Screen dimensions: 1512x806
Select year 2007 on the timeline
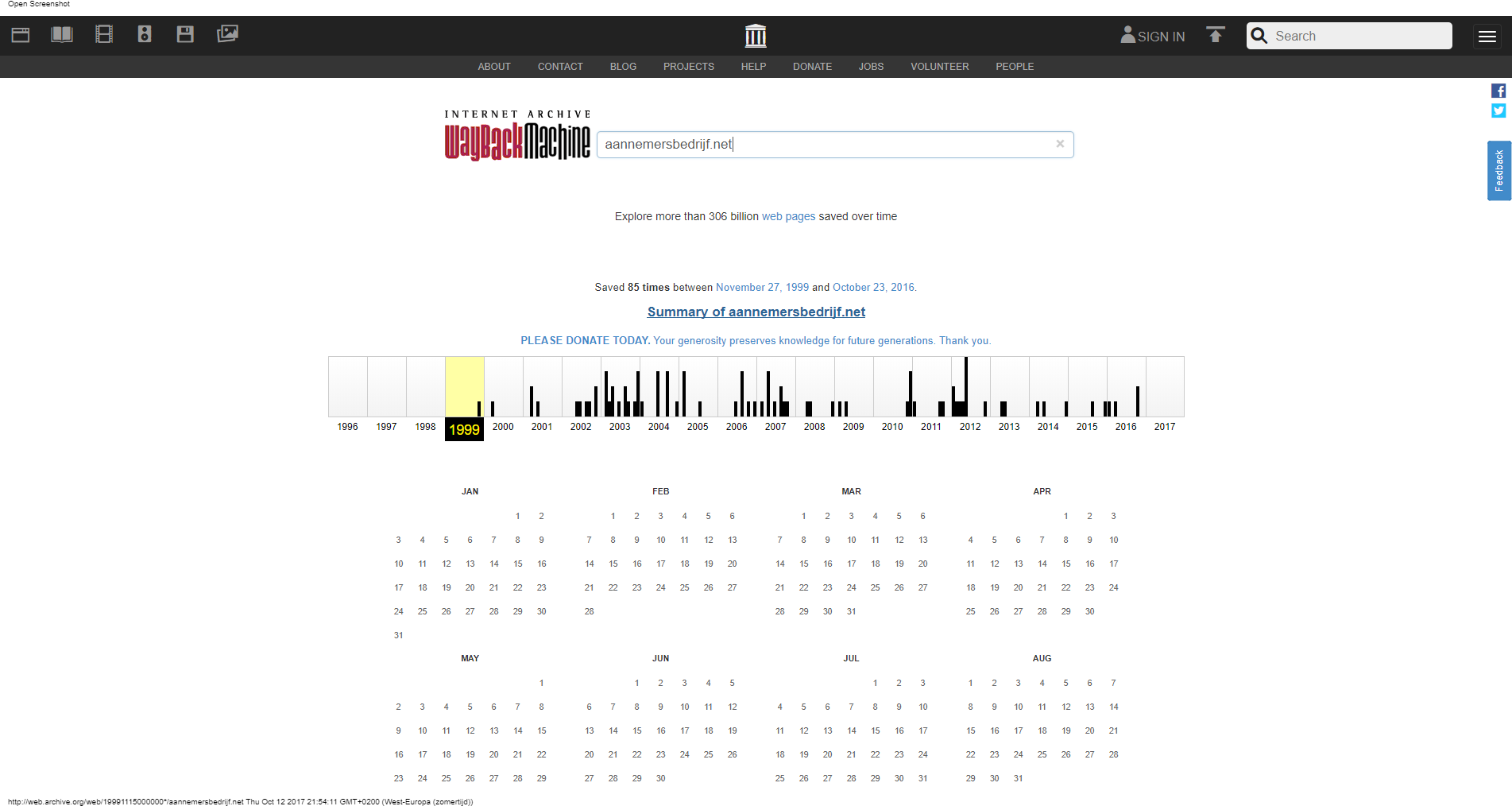coord(775,427)
